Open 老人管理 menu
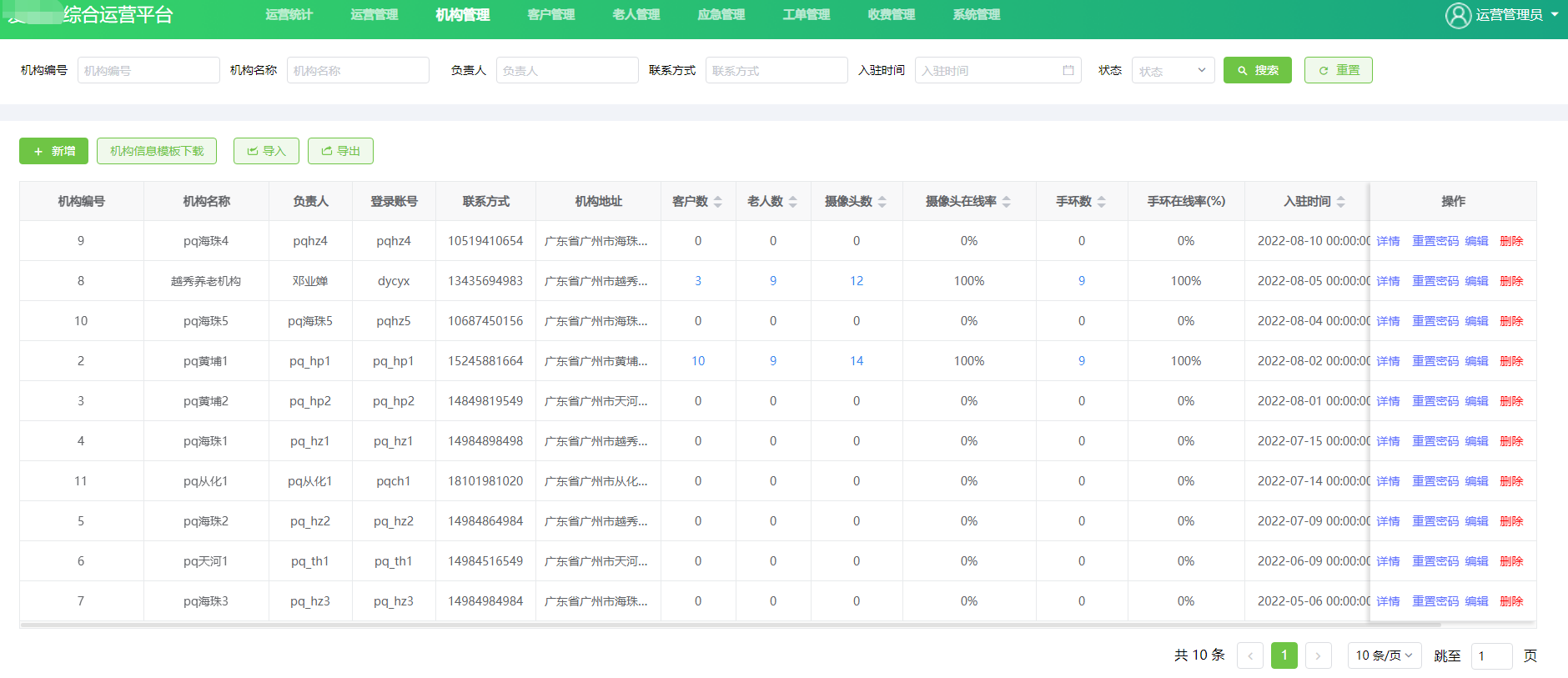This screenshot has width=1568, height=678. click(x=636, y=15)
